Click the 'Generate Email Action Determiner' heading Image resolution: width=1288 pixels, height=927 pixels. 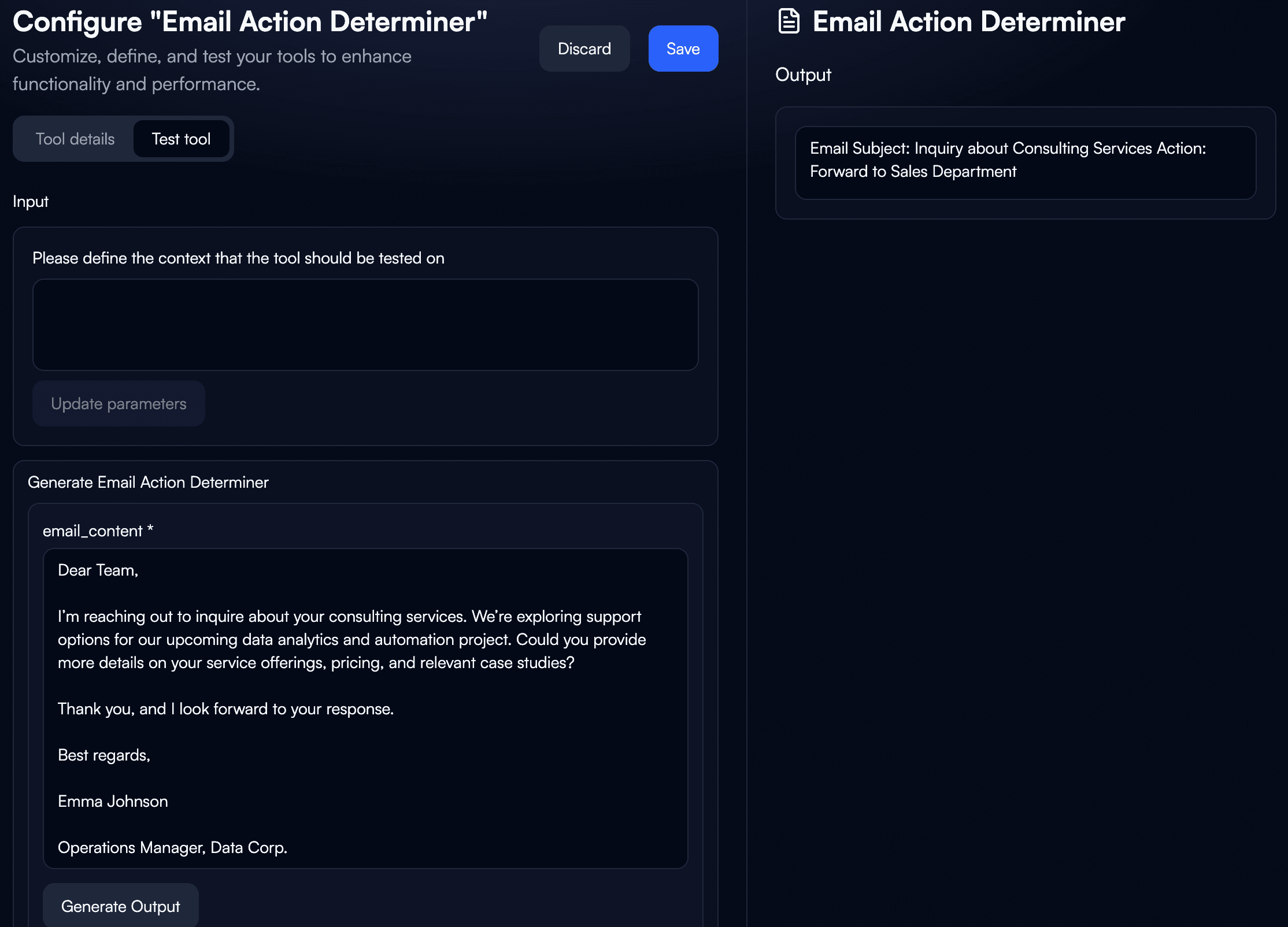click(148, 482)
